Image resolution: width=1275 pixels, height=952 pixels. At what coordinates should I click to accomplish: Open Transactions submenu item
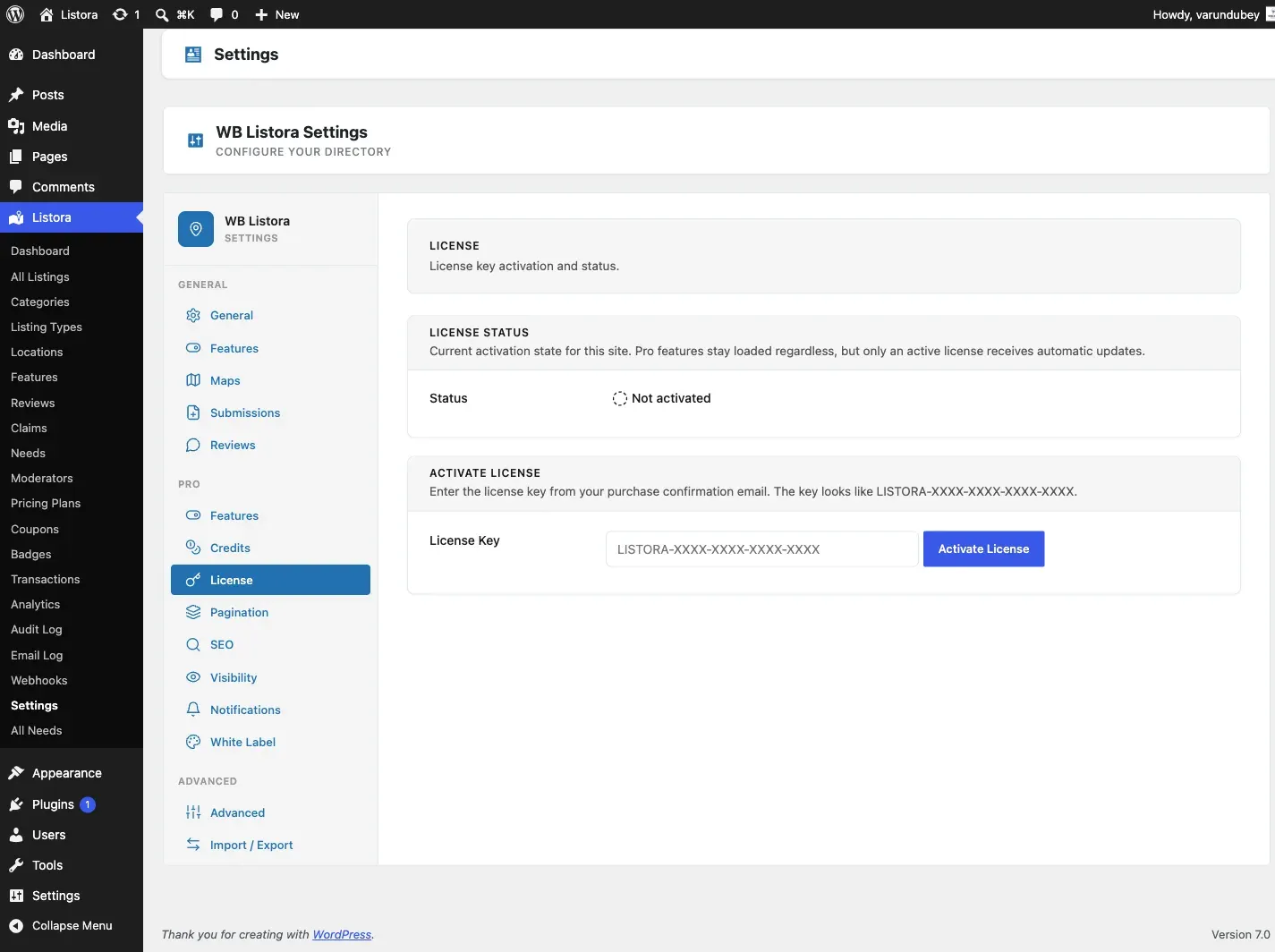[46, 579]
